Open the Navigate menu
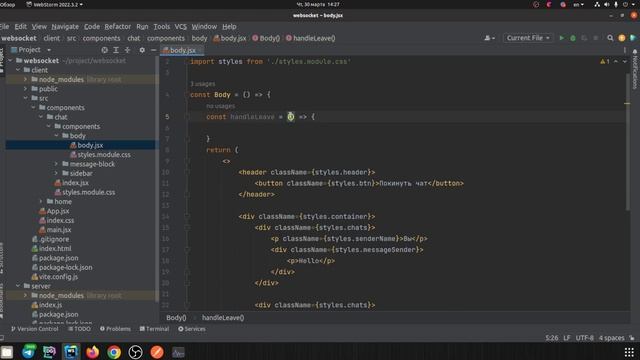Screen dimensions: 640x360 65,27
